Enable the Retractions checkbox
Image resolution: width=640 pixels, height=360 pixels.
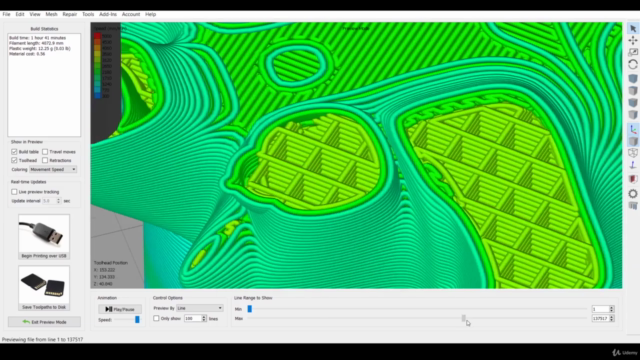pyautogui.click(x=45, y=160)
